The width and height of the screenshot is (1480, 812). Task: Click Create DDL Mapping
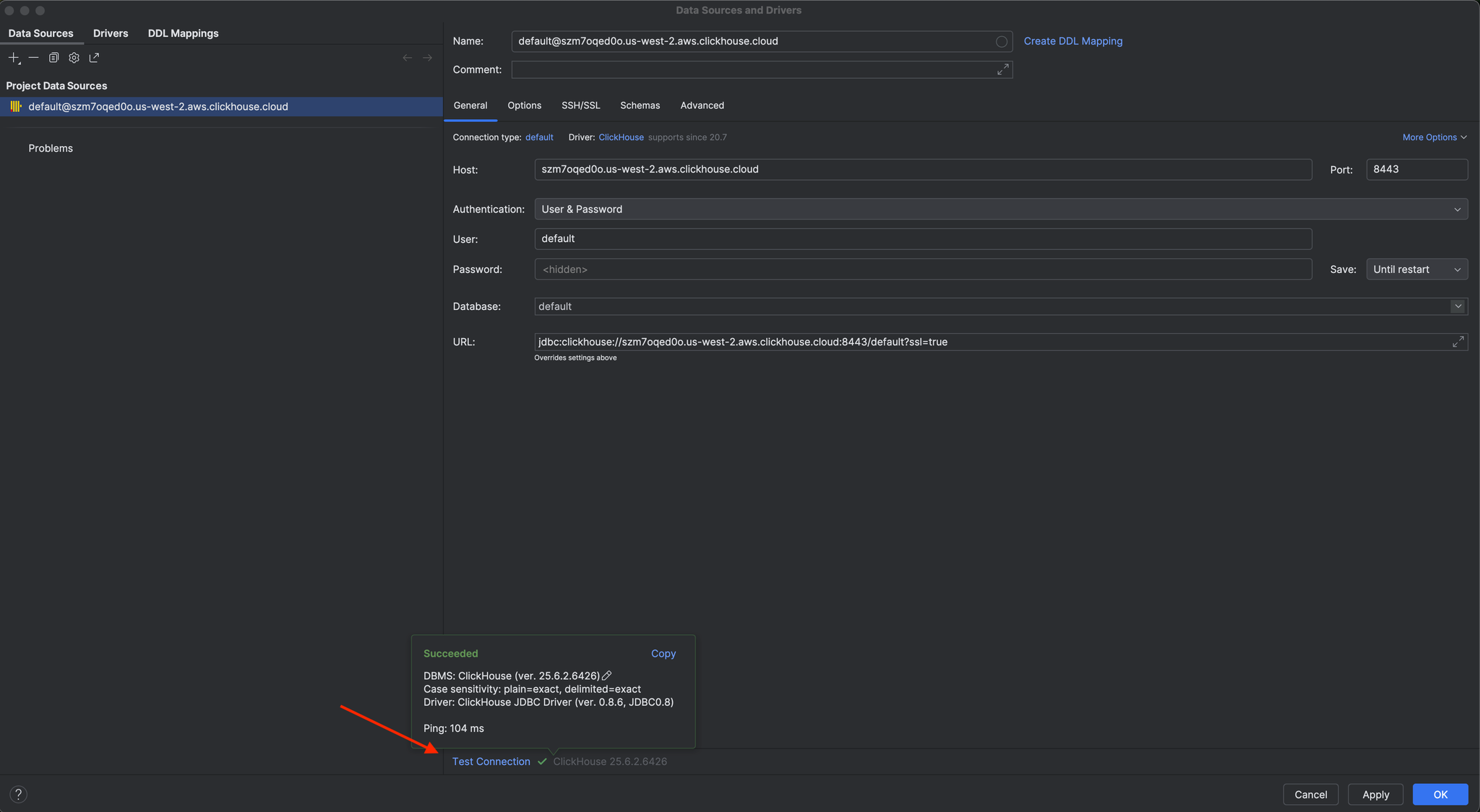coord(1072,41)
